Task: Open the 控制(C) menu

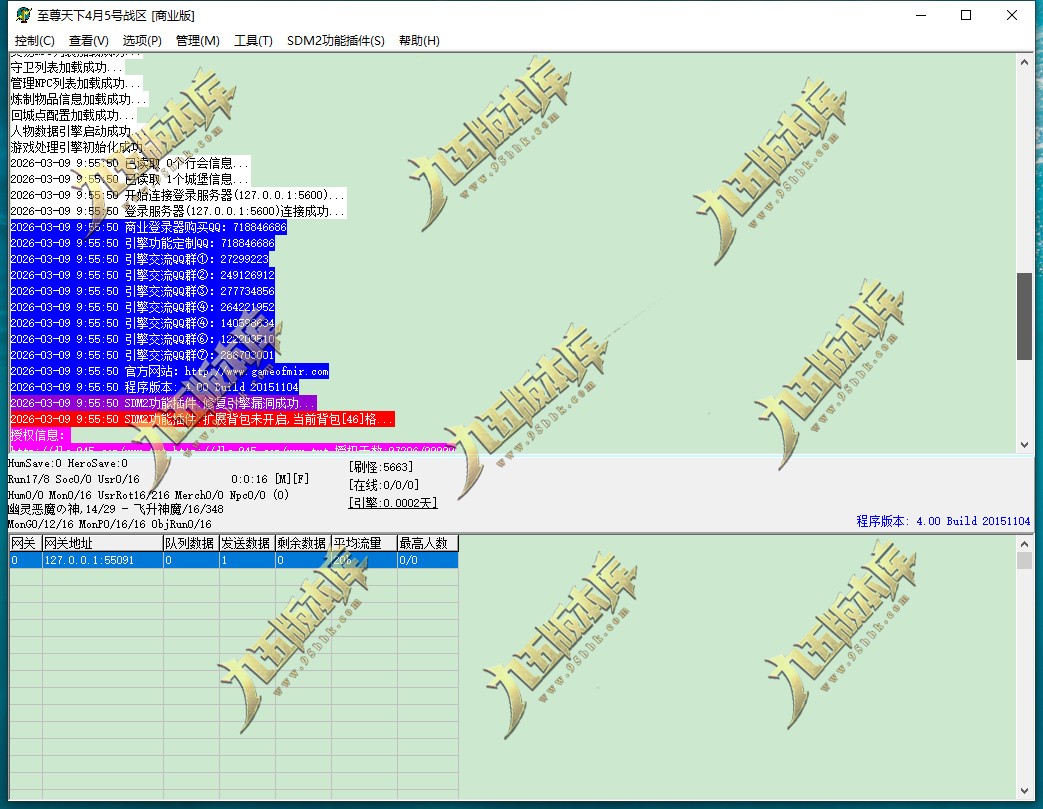Action: click(35, 41)
